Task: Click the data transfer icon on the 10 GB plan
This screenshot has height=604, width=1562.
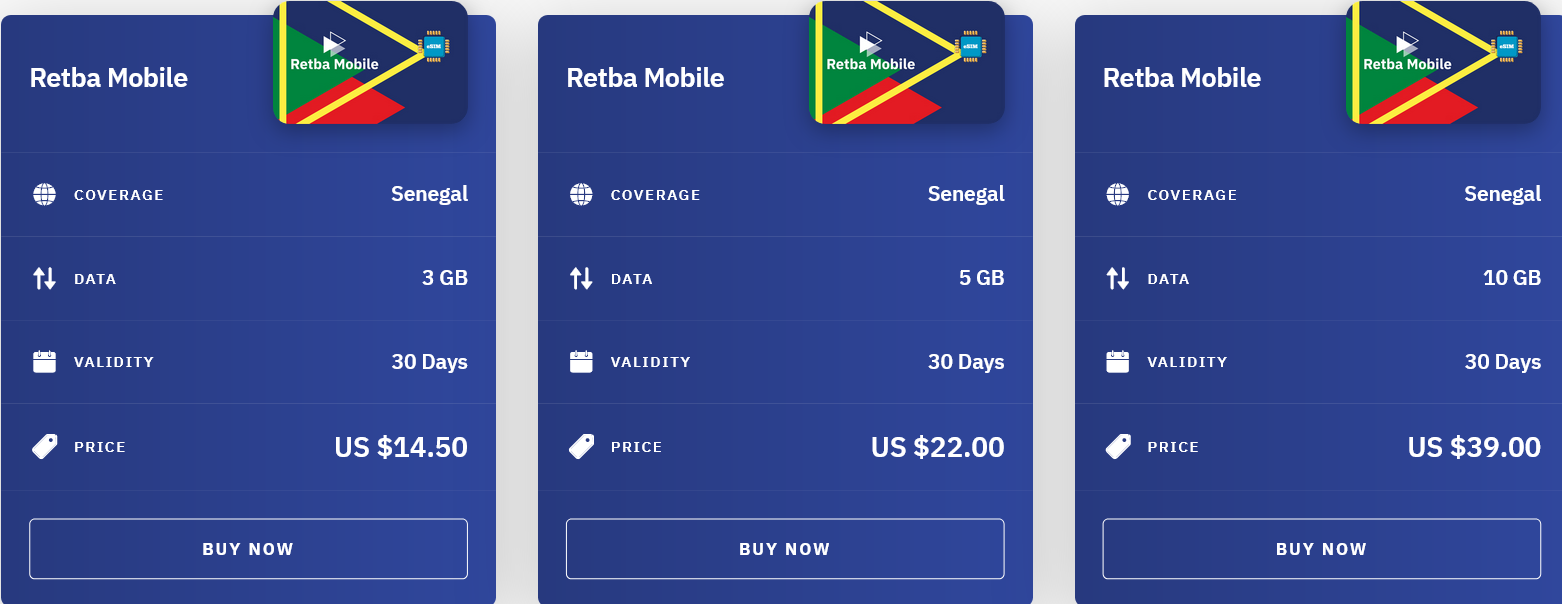Action: [1117, 278]
